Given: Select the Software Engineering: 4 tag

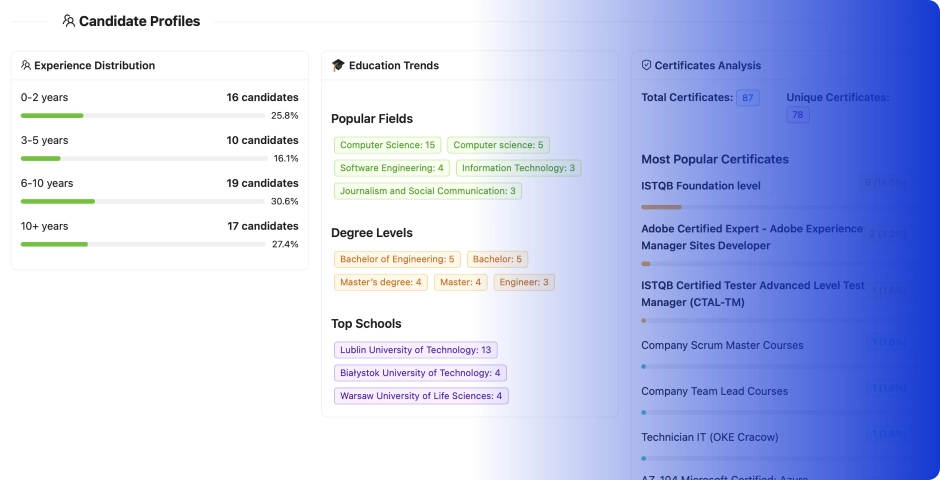Looking at the screenshot, I should (x=392, y=168).
